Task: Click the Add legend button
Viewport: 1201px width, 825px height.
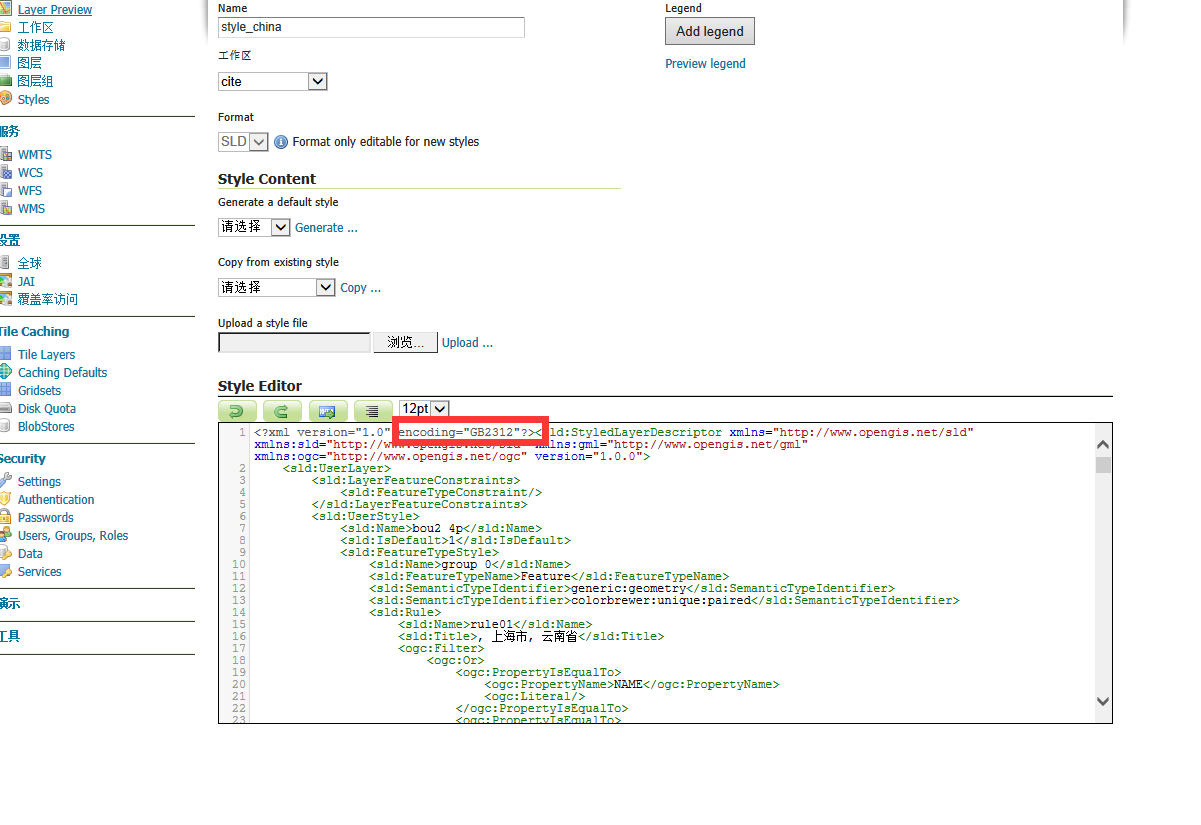Action: tap(710, 31)
